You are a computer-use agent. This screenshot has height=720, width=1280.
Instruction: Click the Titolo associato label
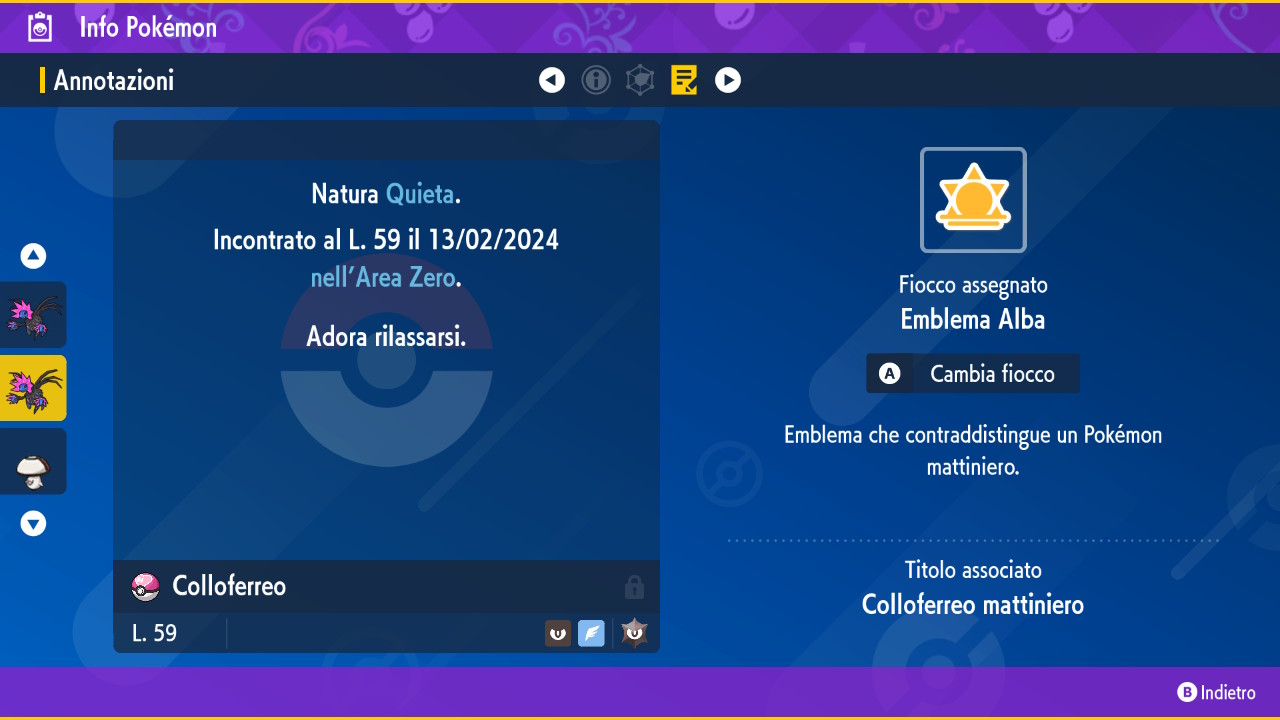click(x=973, y=570)
